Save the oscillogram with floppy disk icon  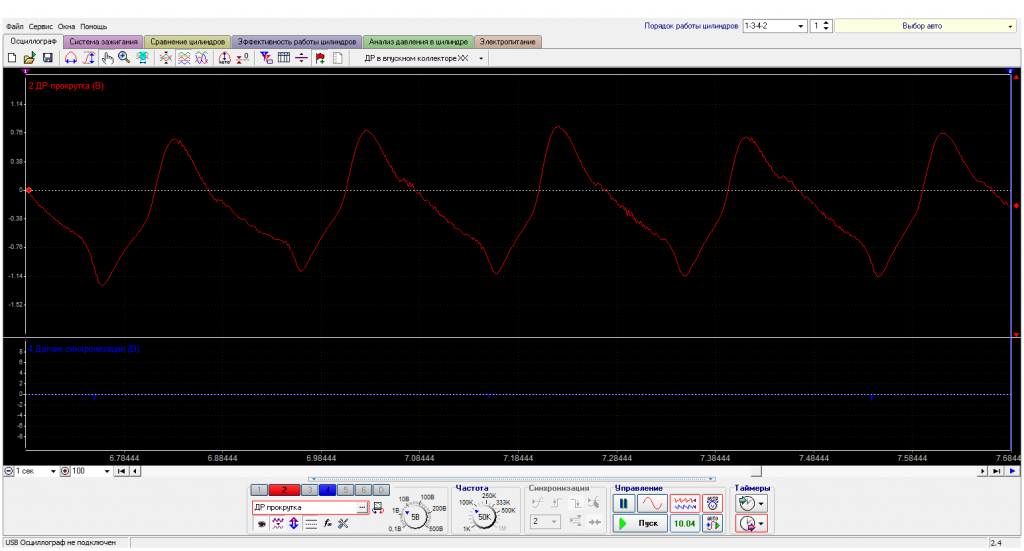[x=48, y=58]
